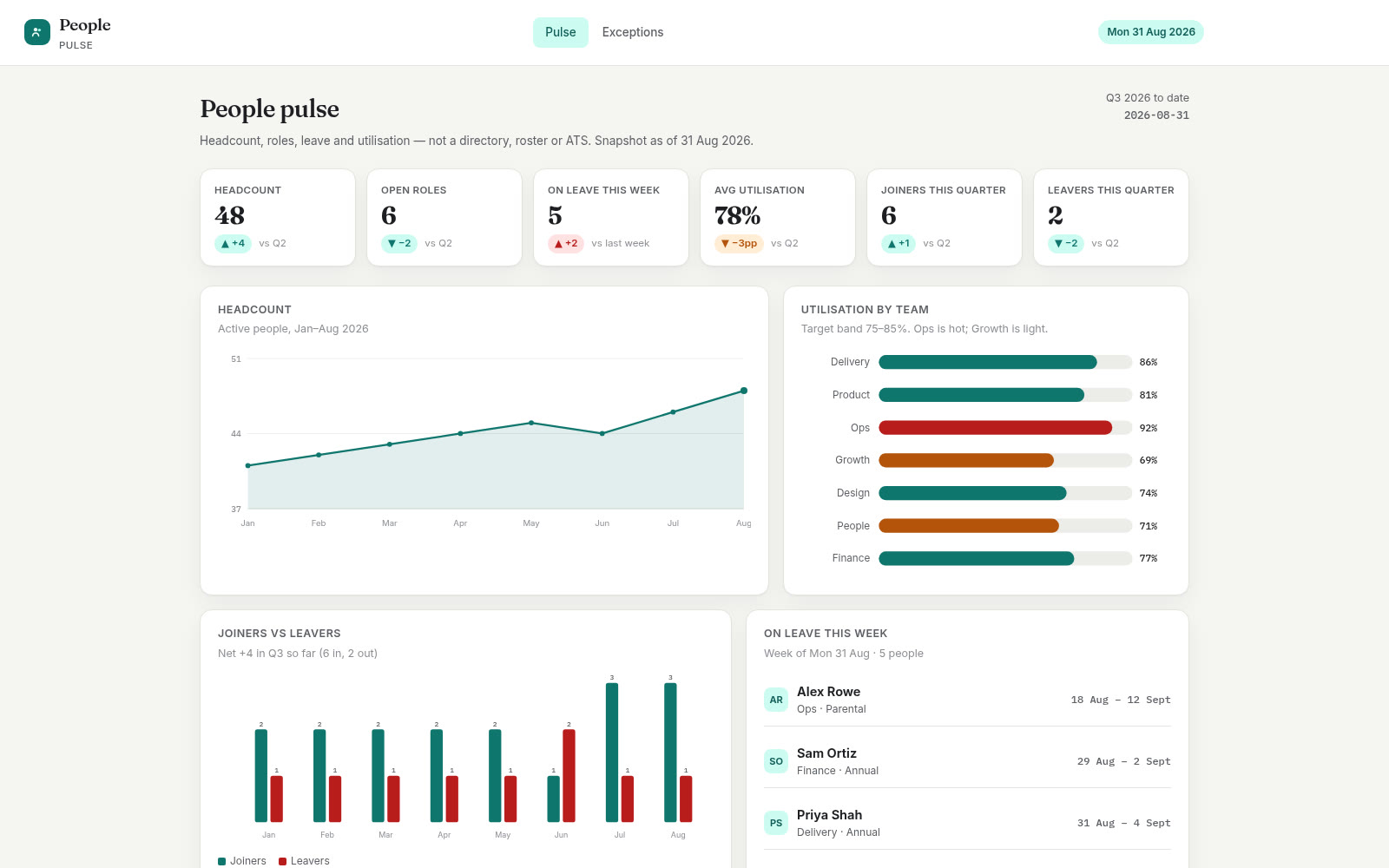
Task: Click the −3pp utilisation badge
Action: click(739, 244)
